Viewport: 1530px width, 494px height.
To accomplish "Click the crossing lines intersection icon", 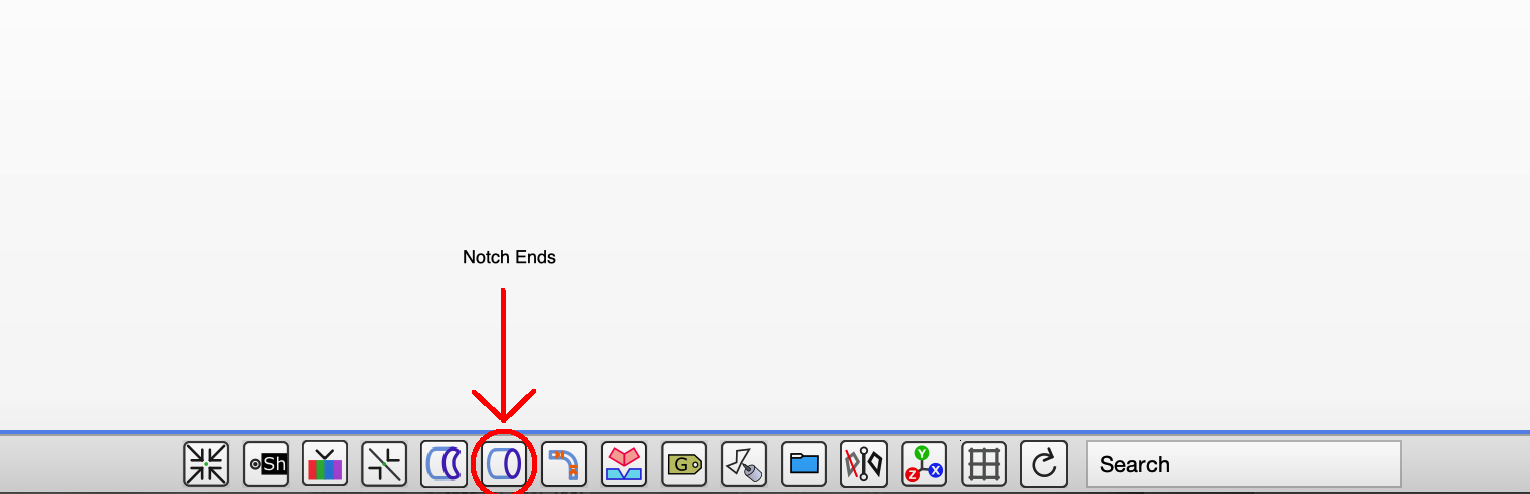I will [x=385, y=464].
